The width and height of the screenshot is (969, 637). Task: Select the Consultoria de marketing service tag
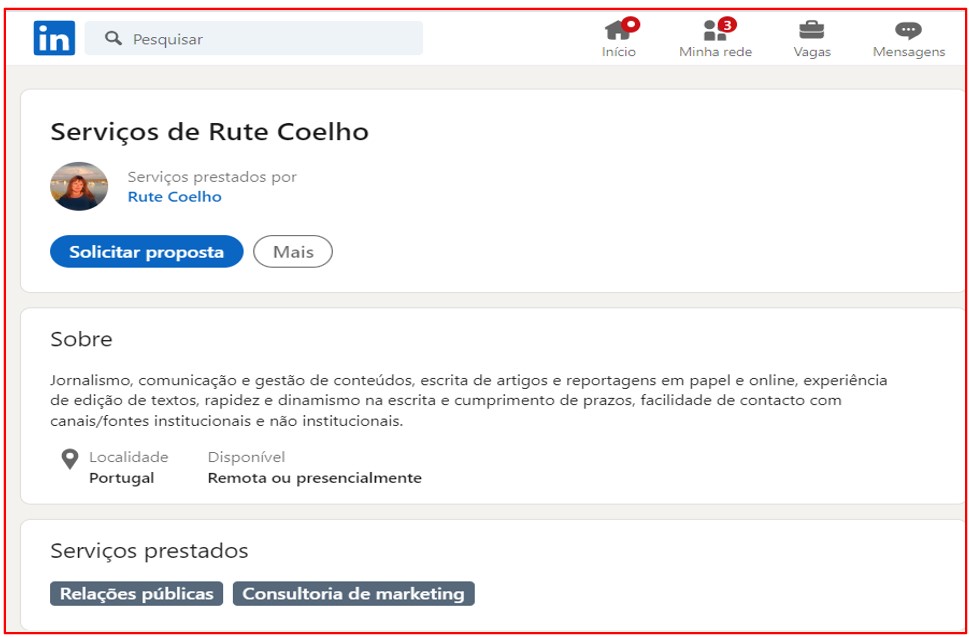[353, 594]
